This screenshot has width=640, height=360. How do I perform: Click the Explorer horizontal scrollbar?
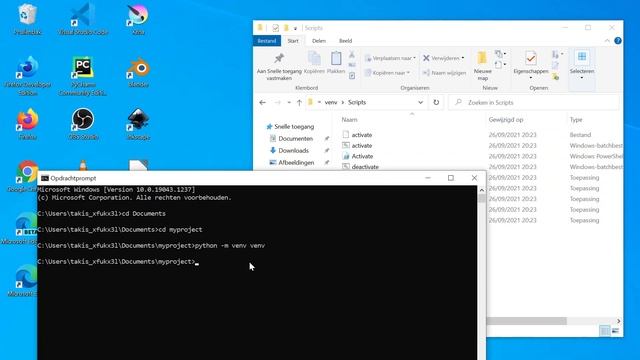coord(526,321)
